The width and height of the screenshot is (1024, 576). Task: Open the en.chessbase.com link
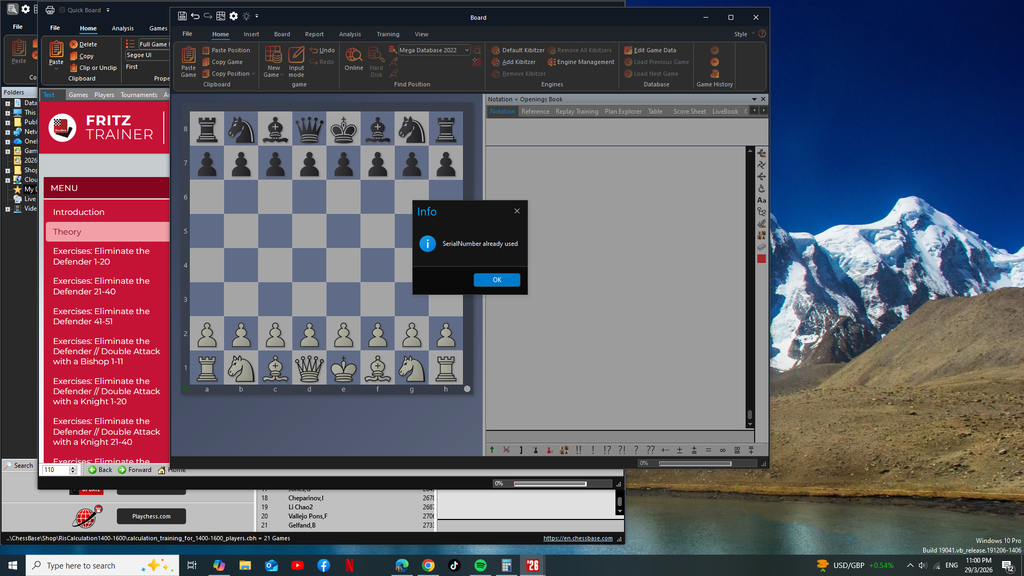578,538
